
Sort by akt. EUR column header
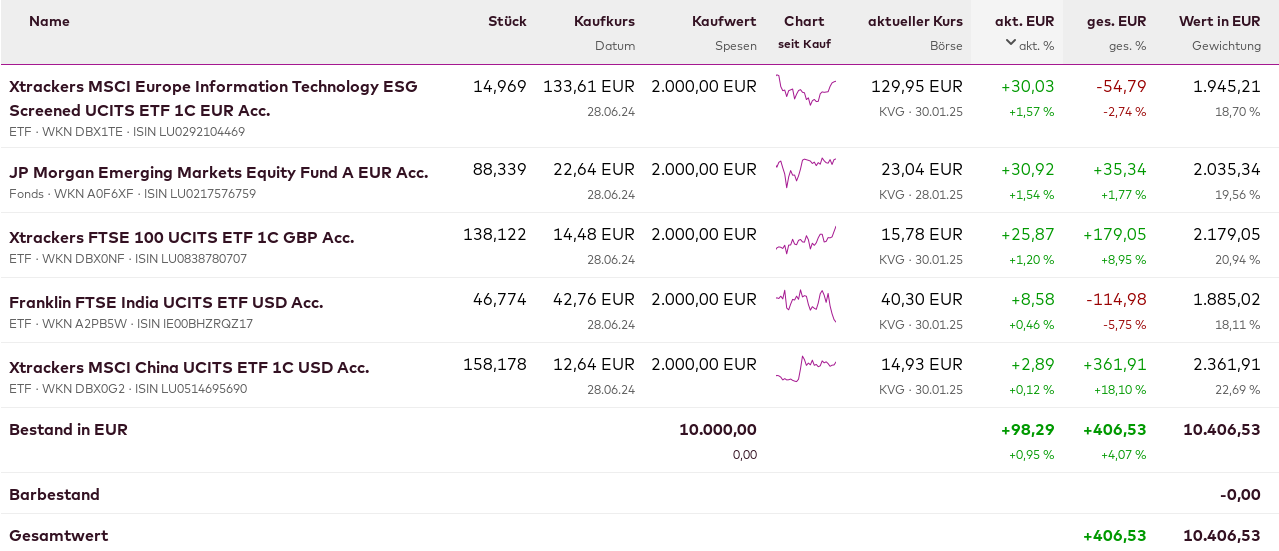pos(1024,21)
